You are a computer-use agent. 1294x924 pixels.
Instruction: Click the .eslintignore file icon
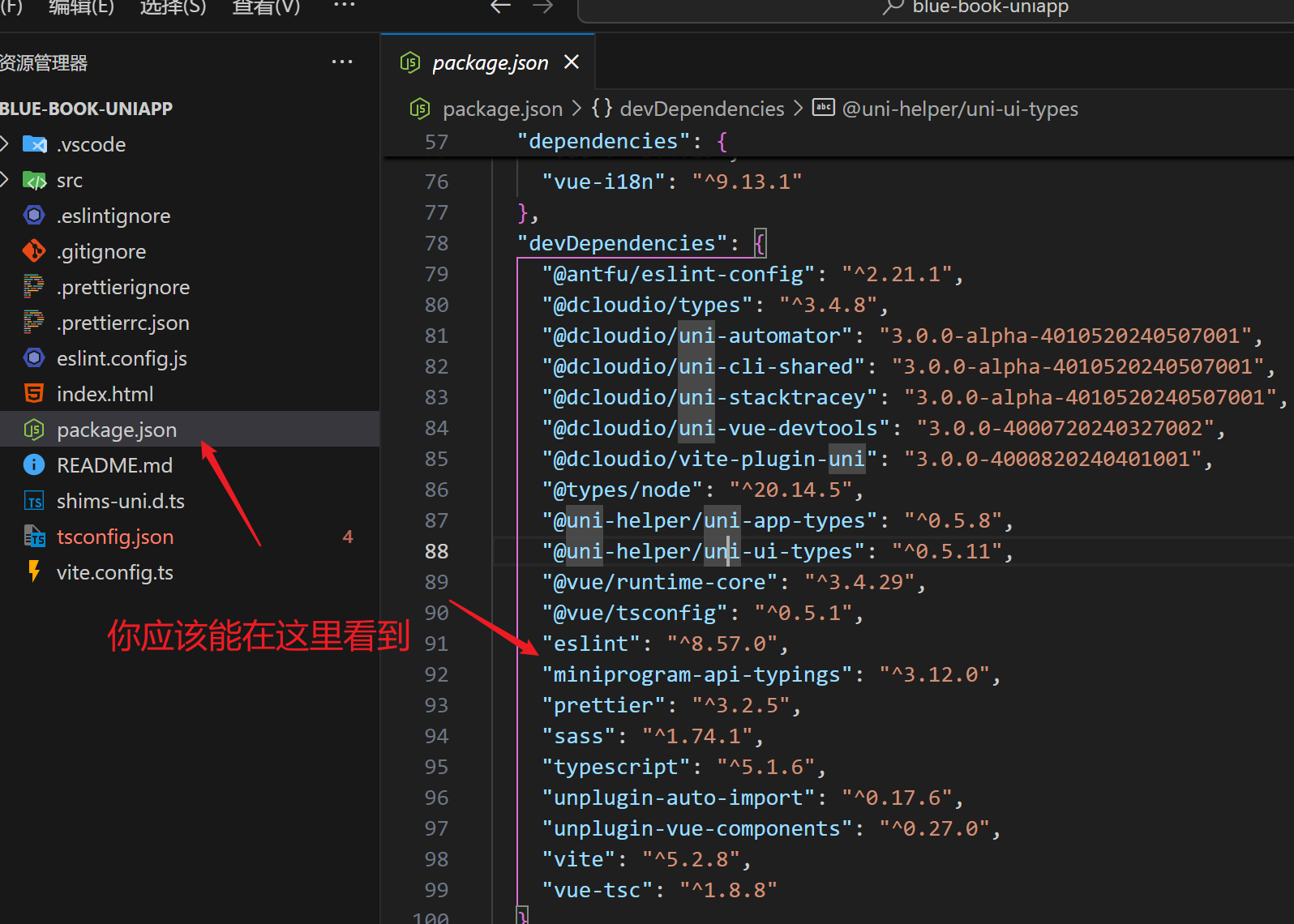pos(34,216)
